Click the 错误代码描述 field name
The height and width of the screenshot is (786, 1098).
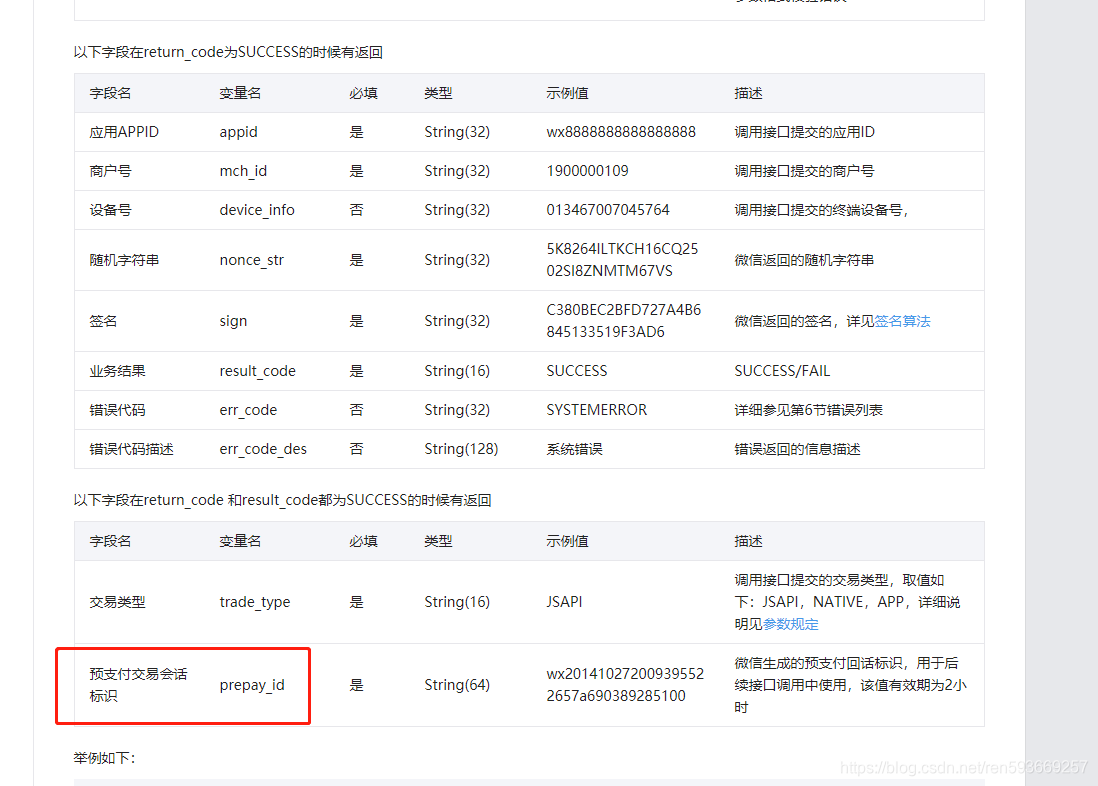[131, 449]
